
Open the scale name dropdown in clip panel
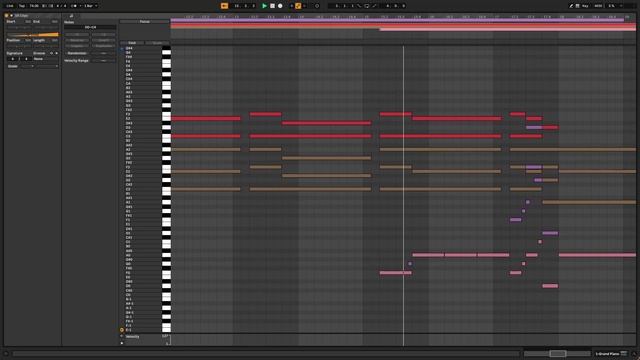click(x=48, y=66)
